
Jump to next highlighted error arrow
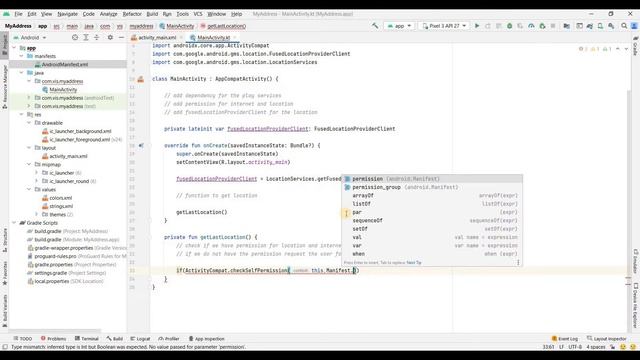pyautogui.click(x=626, y=49)
